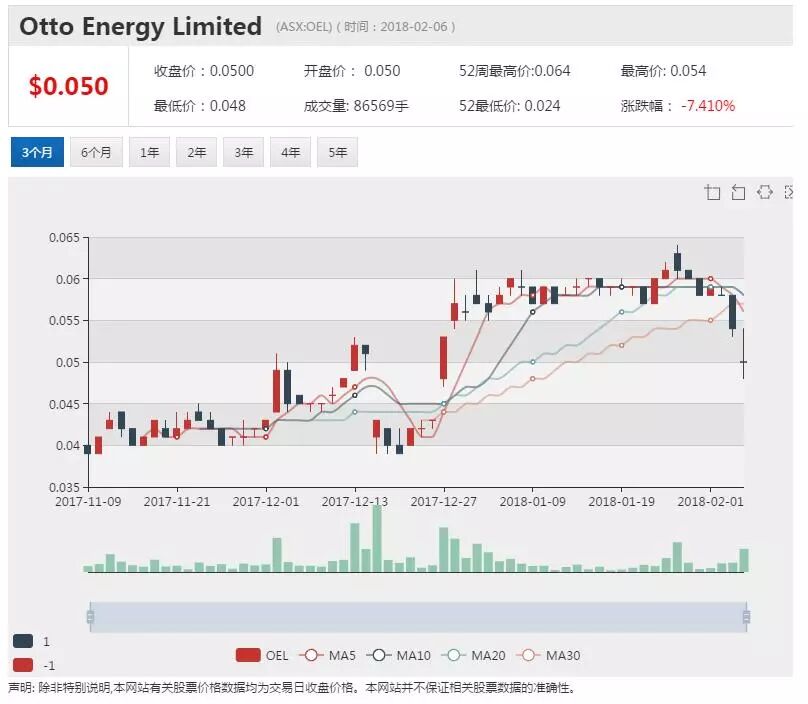This screenshot has height=704, width=808.
Task: Toggle the OEL candlestick series legend
Action: [x=262, y=656]
